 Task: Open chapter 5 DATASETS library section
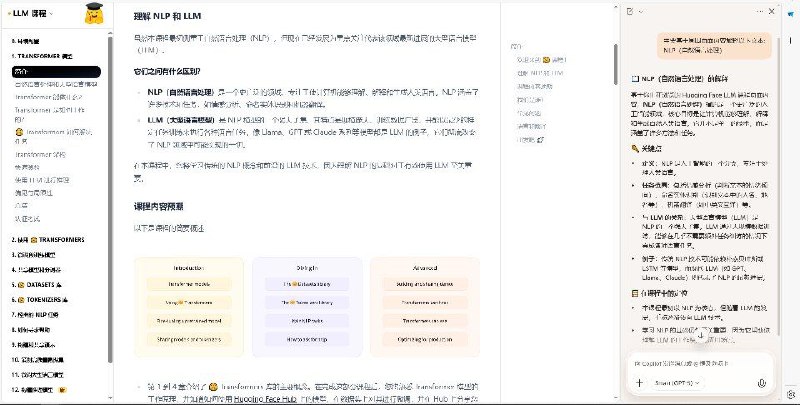(40, 284)
